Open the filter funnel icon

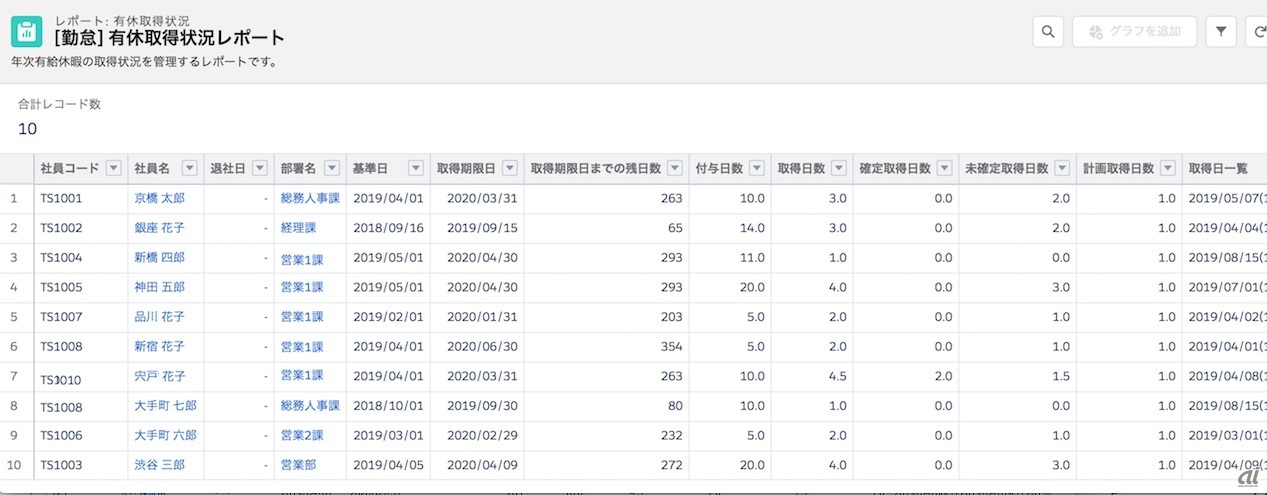point(1220,32)
